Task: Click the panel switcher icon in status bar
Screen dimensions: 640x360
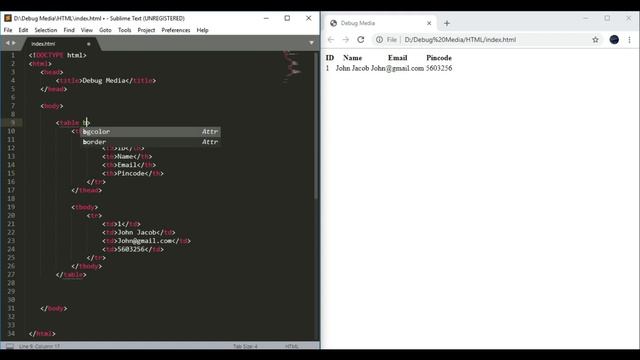Action: (10, 346)
